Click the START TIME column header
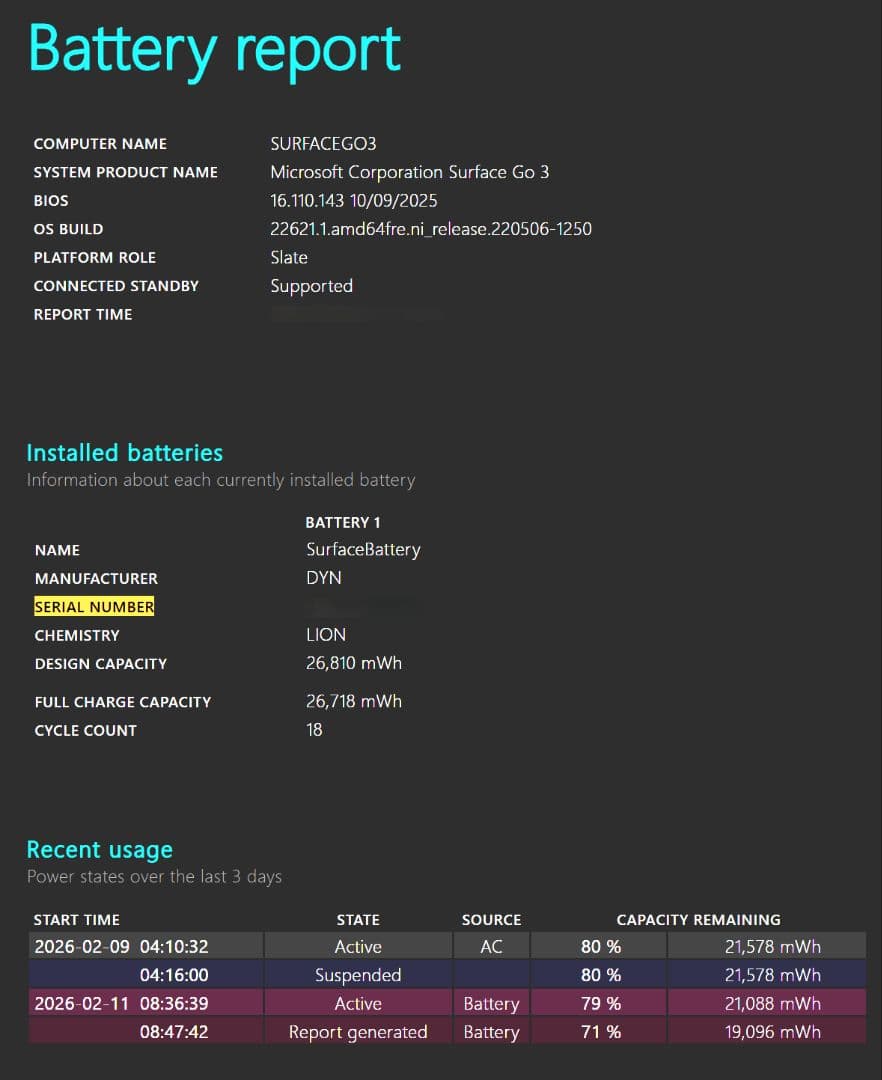This screenshot has height=1080, width=882. click(76, 920)
